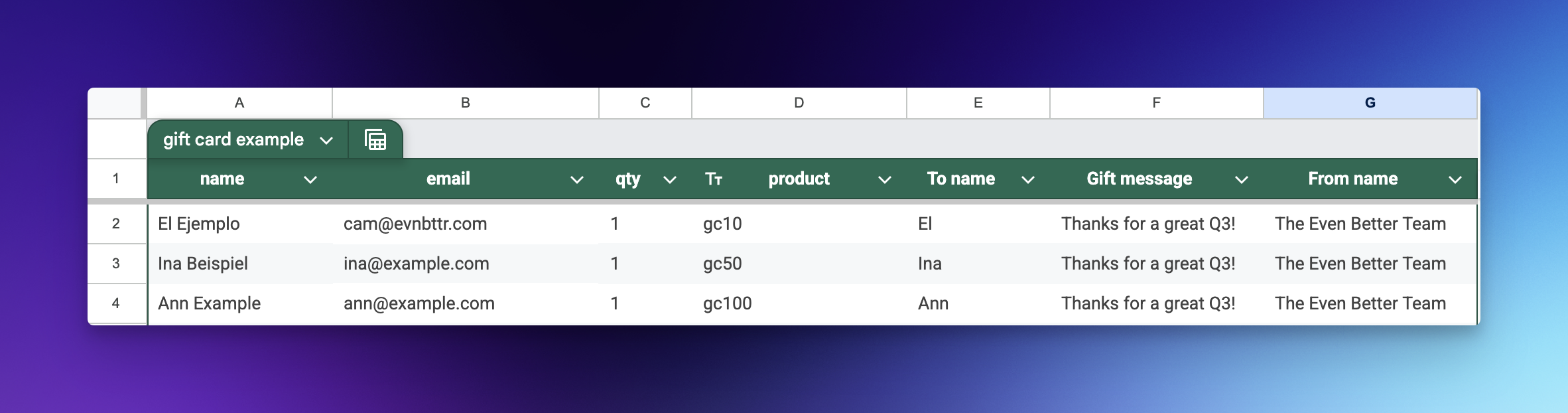Open the To name column dropdown arrow

click(x=1027, y=179)
